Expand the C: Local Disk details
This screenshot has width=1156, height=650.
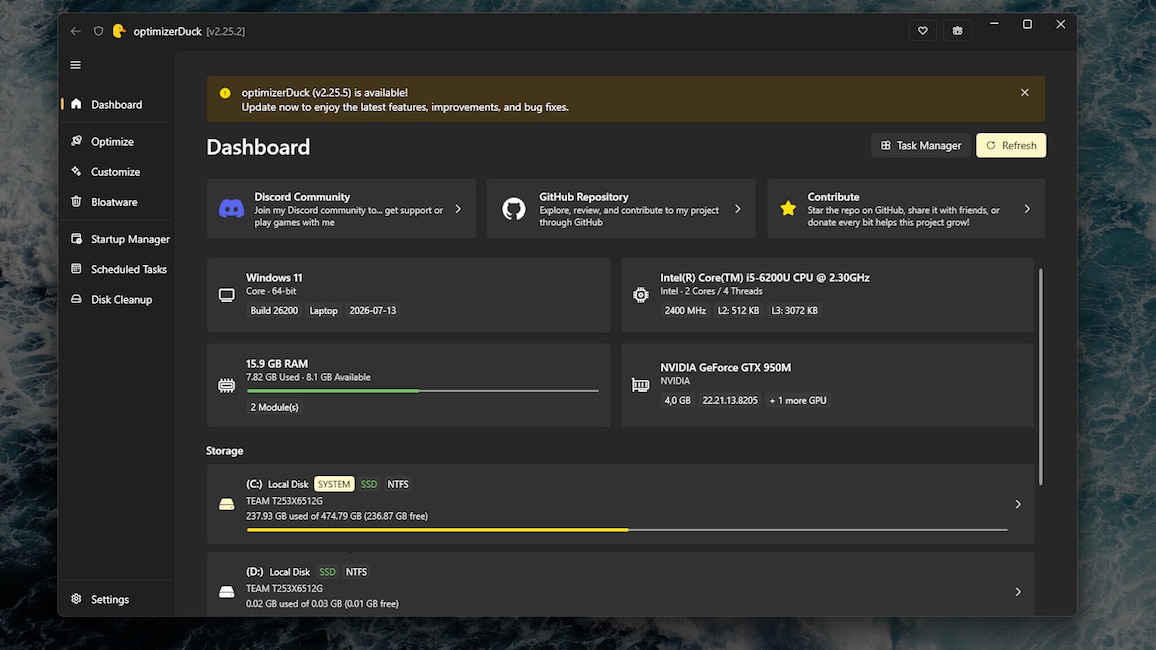point(1018,504)
